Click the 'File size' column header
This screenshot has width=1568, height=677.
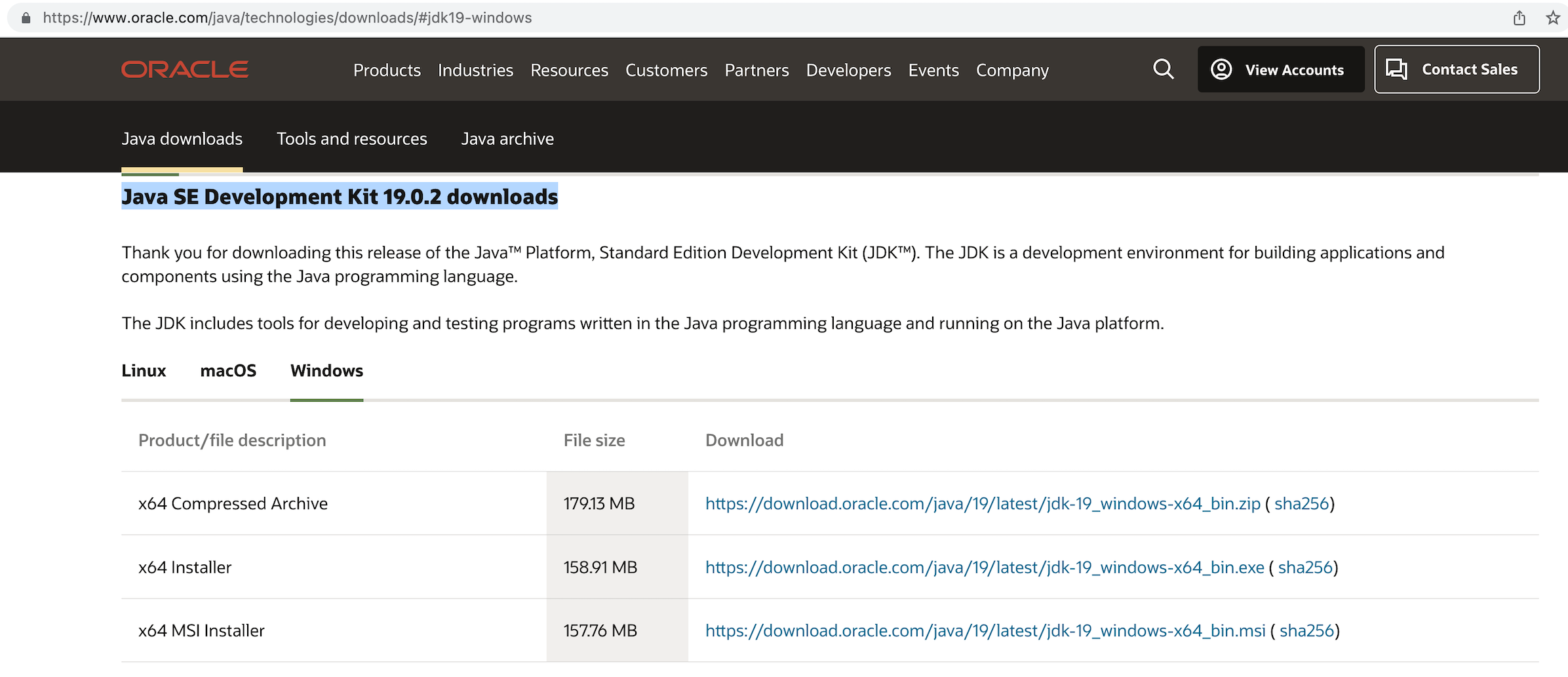(595, 440)
